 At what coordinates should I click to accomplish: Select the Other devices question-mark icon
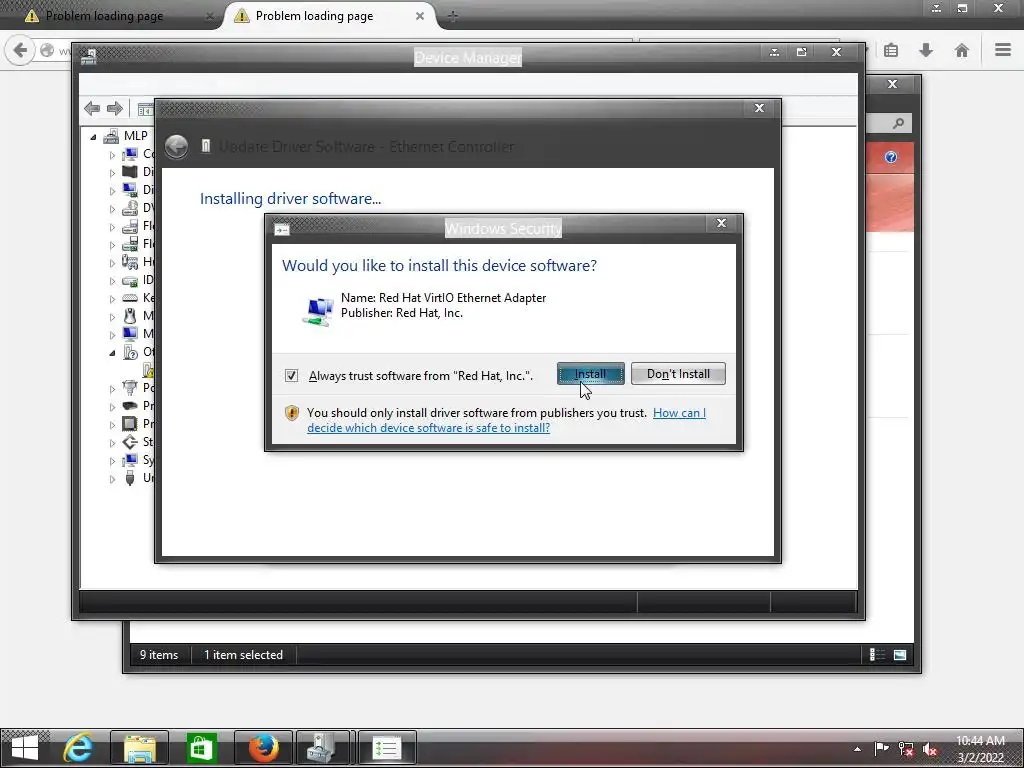pos(130,352)
